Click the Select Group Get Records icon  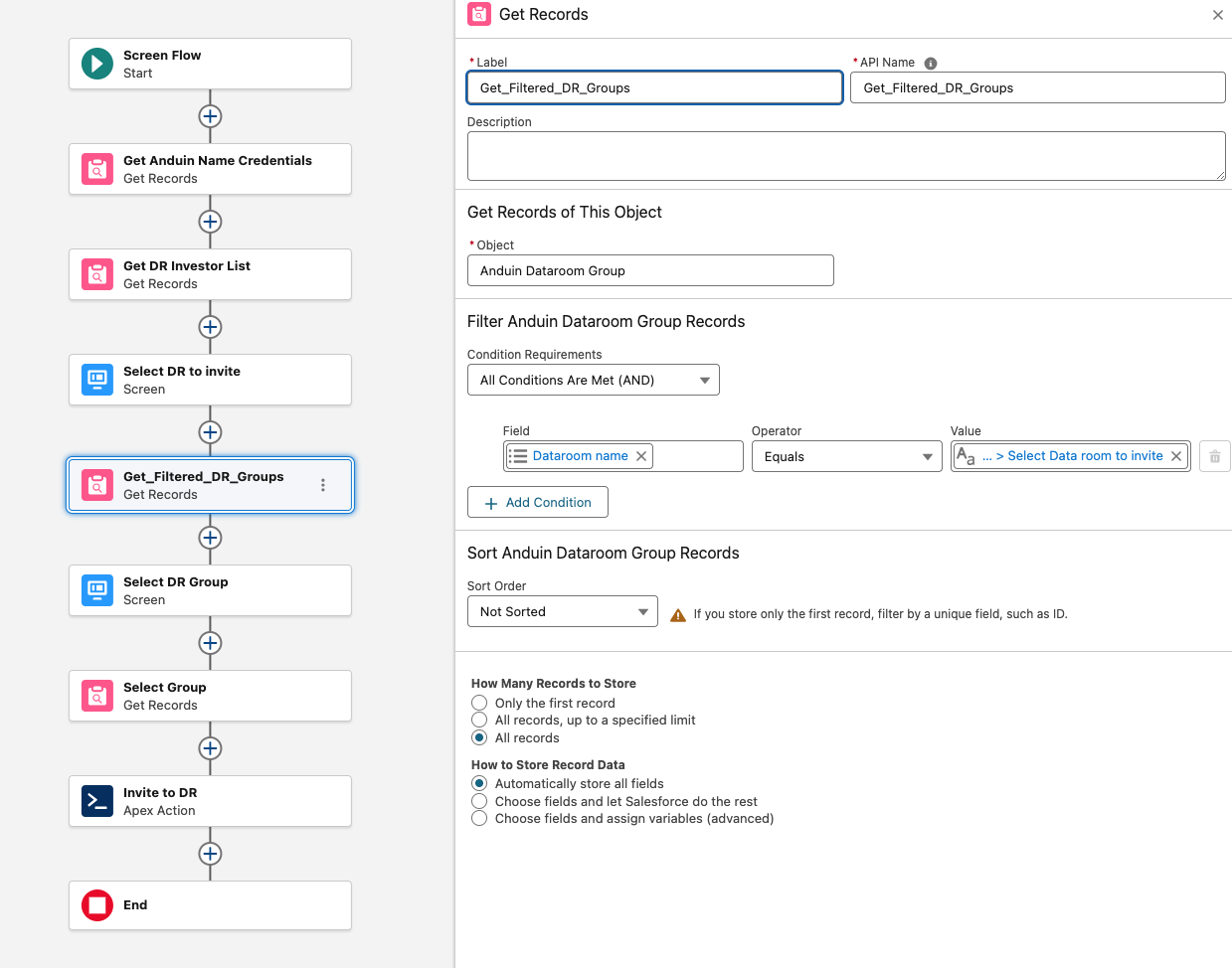coord(96,696)
